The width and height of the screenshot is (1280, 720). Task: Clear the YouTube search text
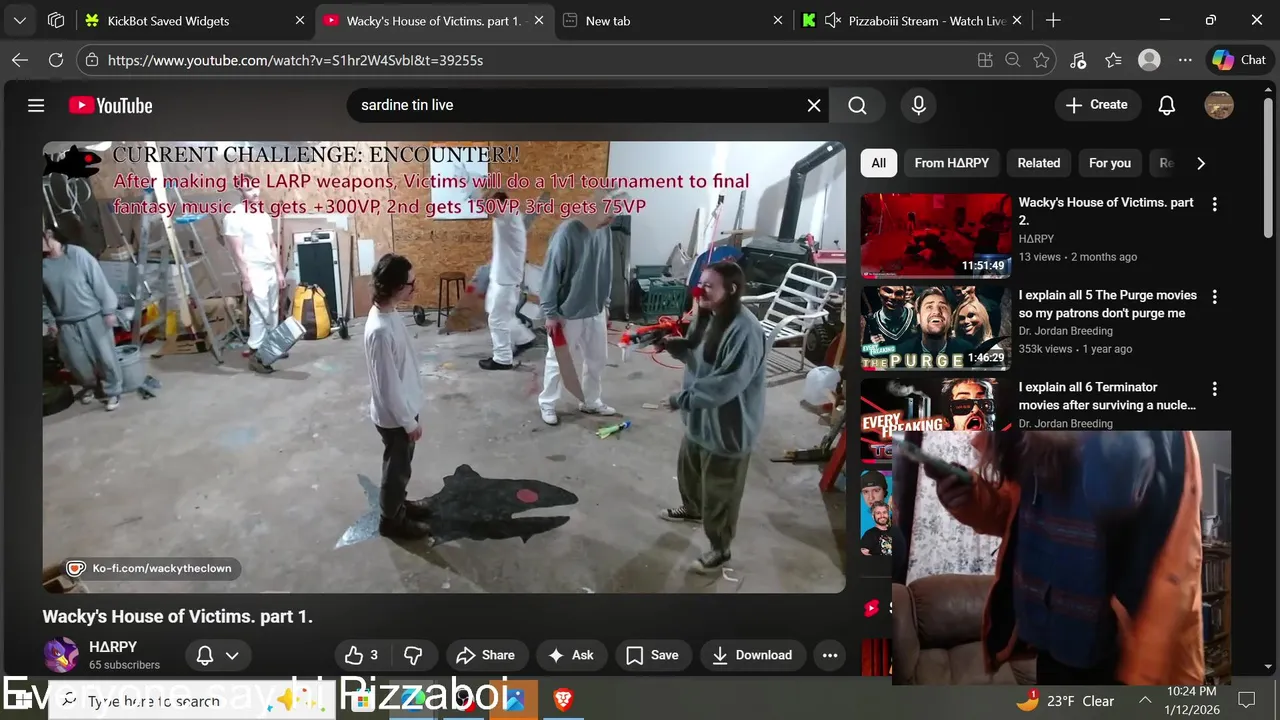pos(814,105)
